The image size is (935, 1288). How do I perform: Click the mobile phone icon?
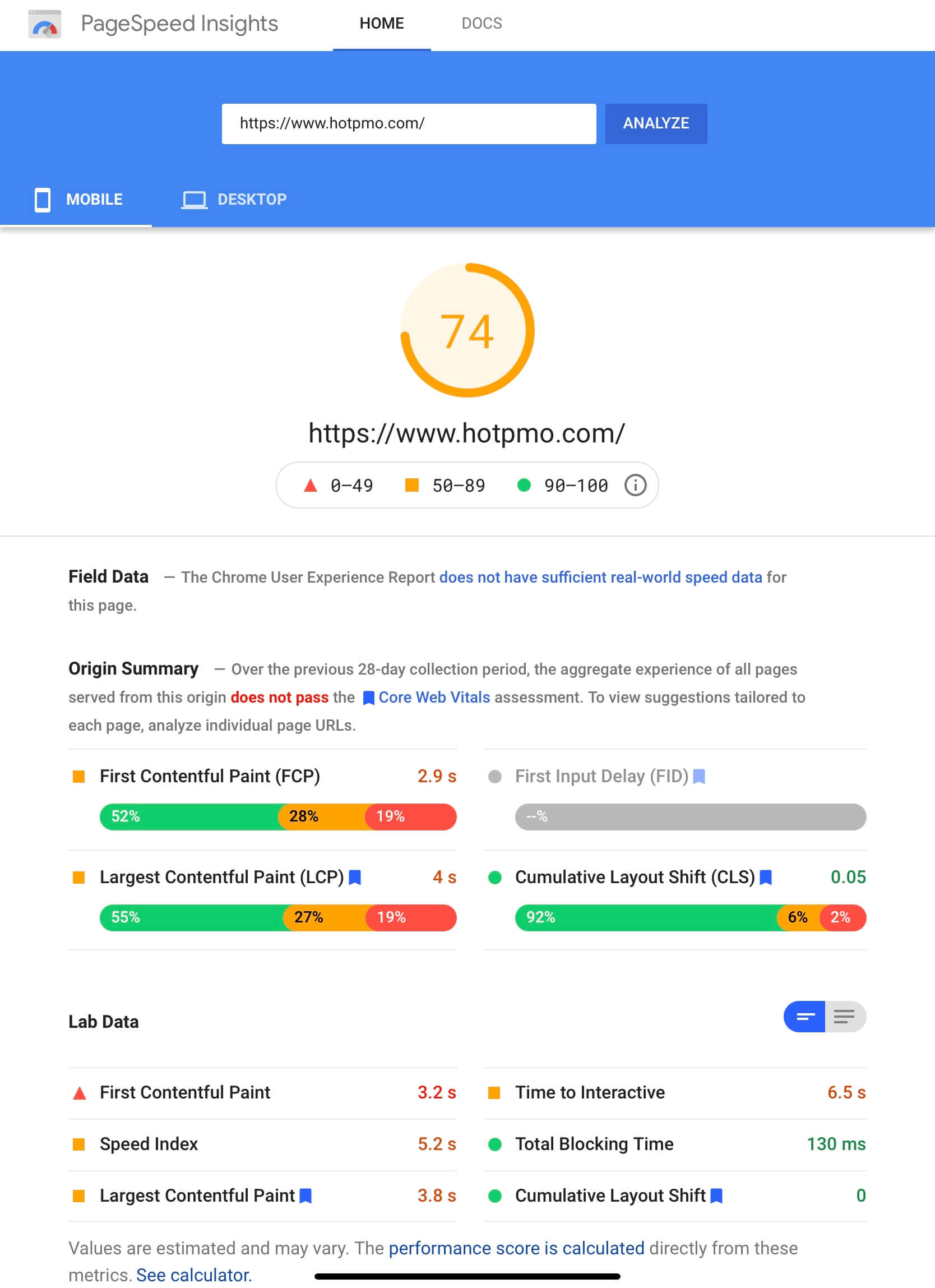click(43, 200)
